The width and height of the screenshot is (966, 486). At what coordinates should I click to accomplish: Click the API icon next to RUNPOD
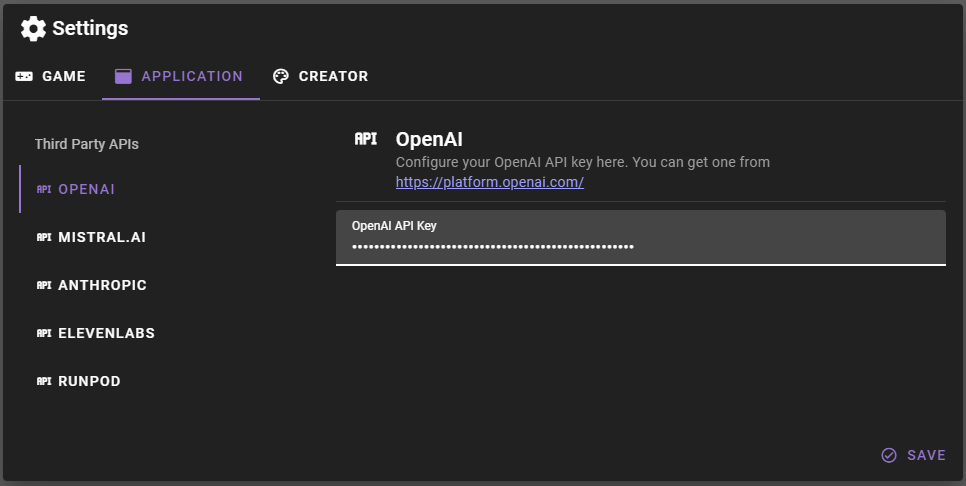point(44,381)
